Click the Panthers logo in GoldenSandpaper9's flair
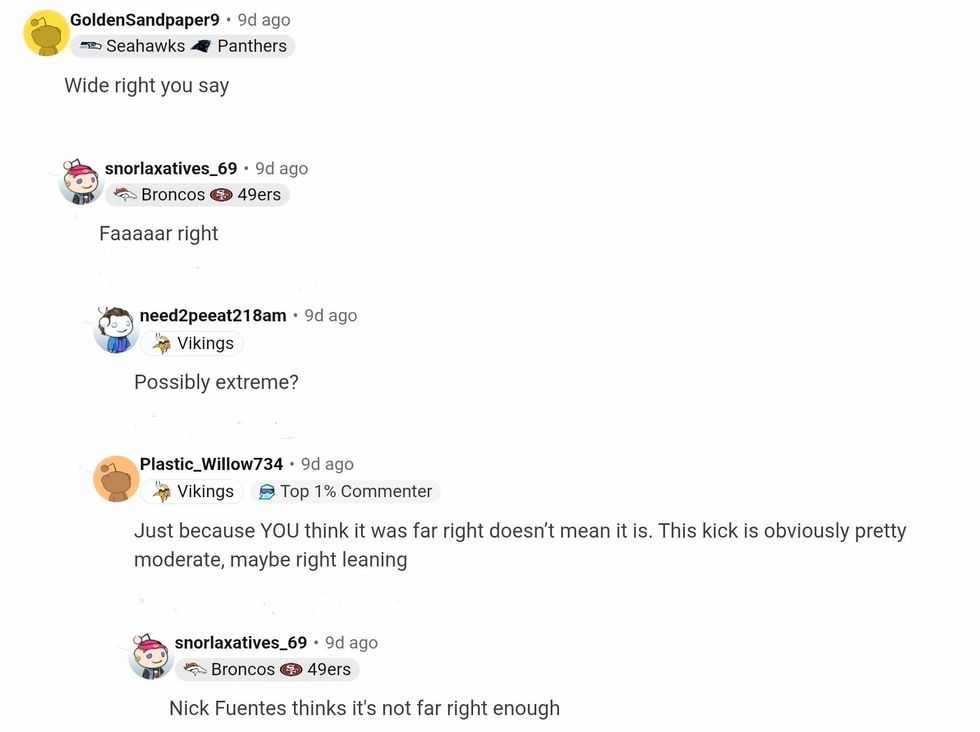This screenshot has height=732, width=980. 202,46
